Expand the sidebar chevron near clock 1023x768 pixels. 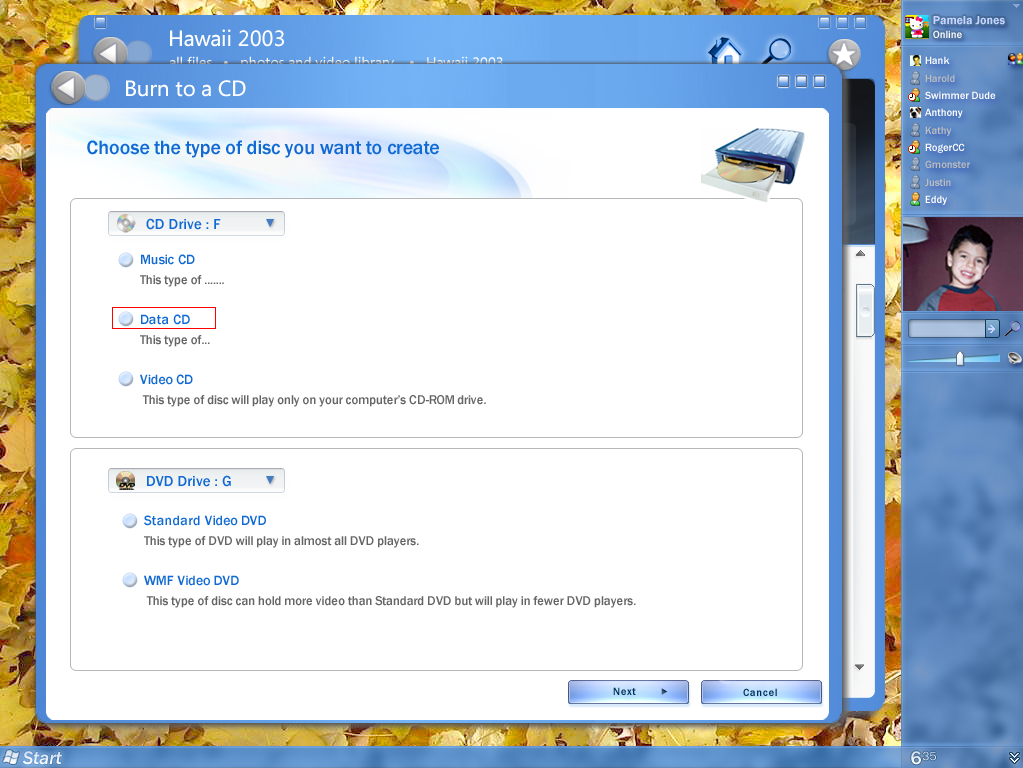tap(1014, 758)
